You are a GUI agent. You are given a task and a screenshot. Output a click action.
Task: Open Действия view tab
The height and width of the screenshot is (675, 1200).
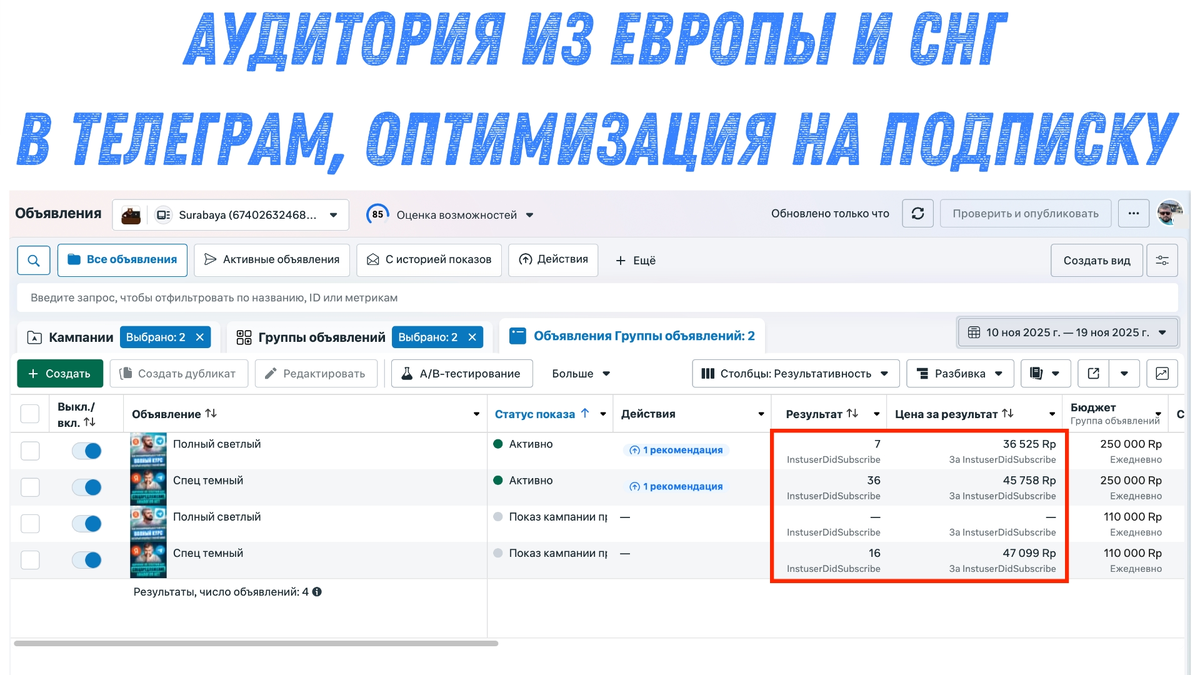[x=553, y=260]
